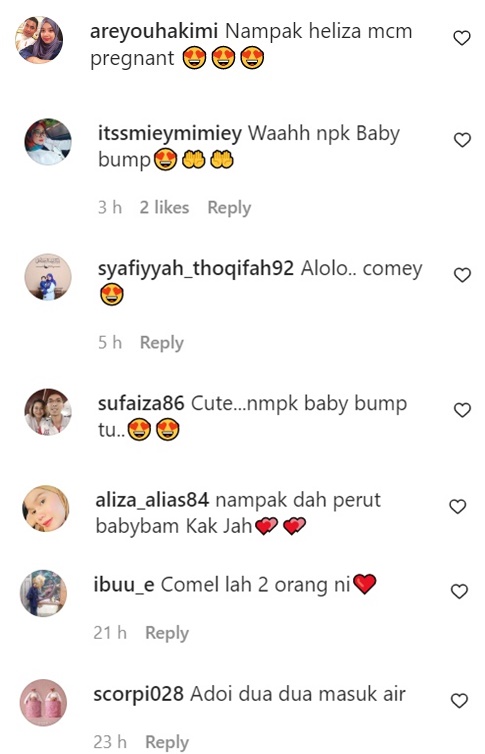This screenshot has height=754, width=485.
Task: Open scorpi028's pink avatar
Action: click(43, 703)
